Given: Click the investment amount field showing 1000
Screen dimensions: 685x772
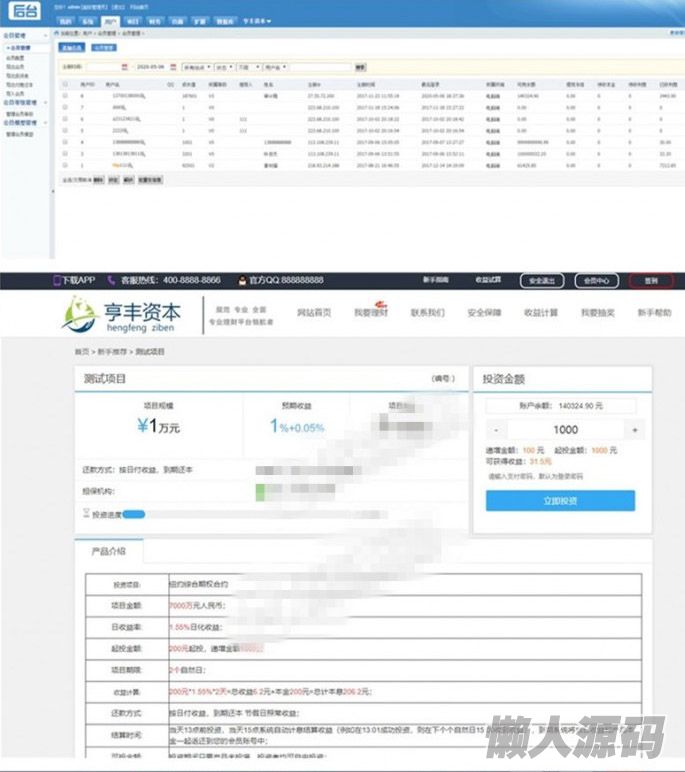Looking at the screenshot, I should (x=566, y=430).
